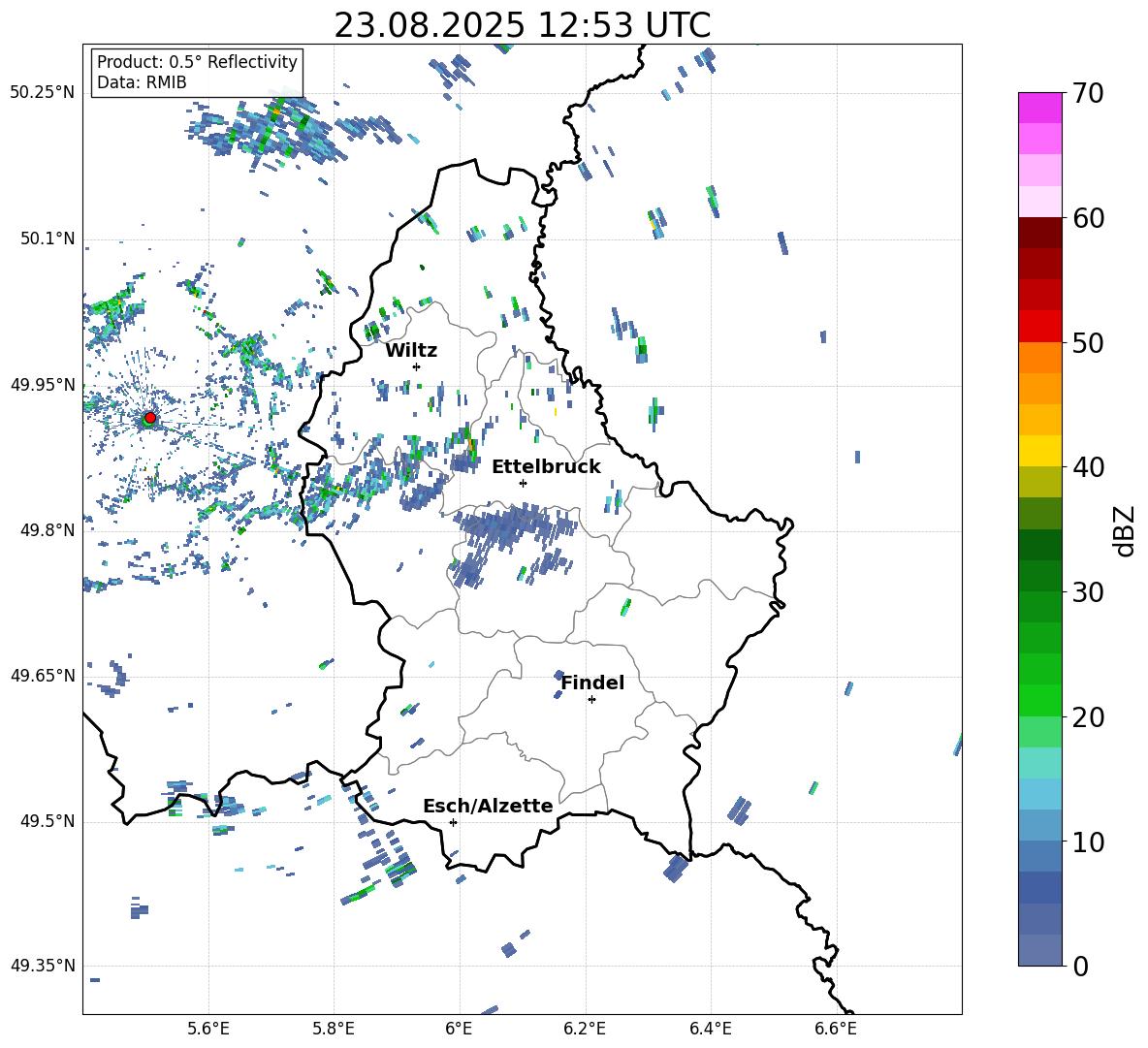Click the 50.1°N latitude label
The image size is (1148, 1048).
pyautogui.click(x=47, y=238)
